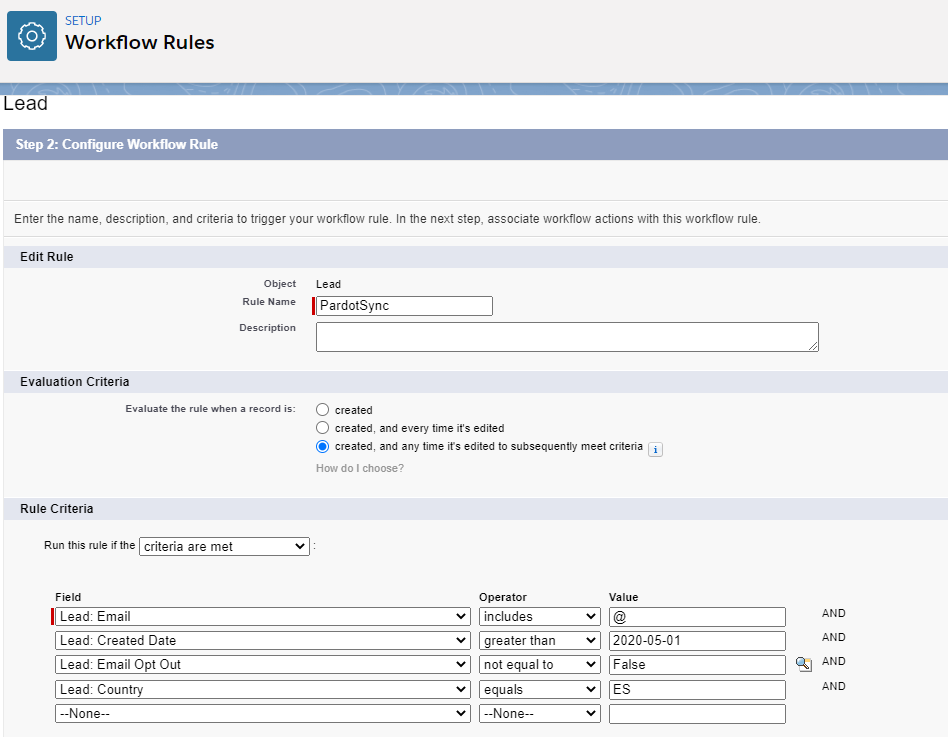Open the 'Lead: Email Opt Out' field dropdown
948x737 pixels.
point(263,665)
